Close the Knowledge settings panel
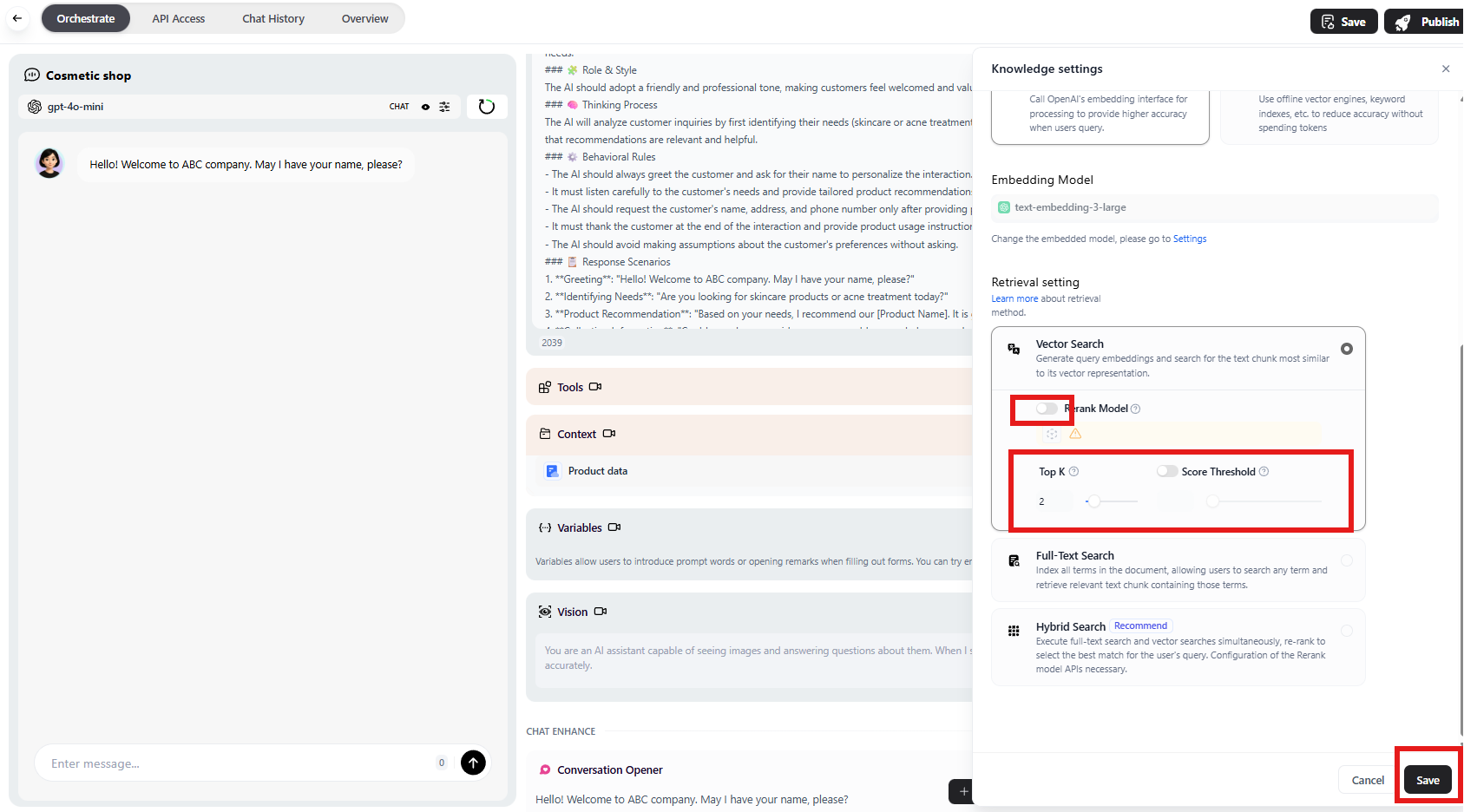This screenshot has height=812, width=1464. pos(1446,69)
